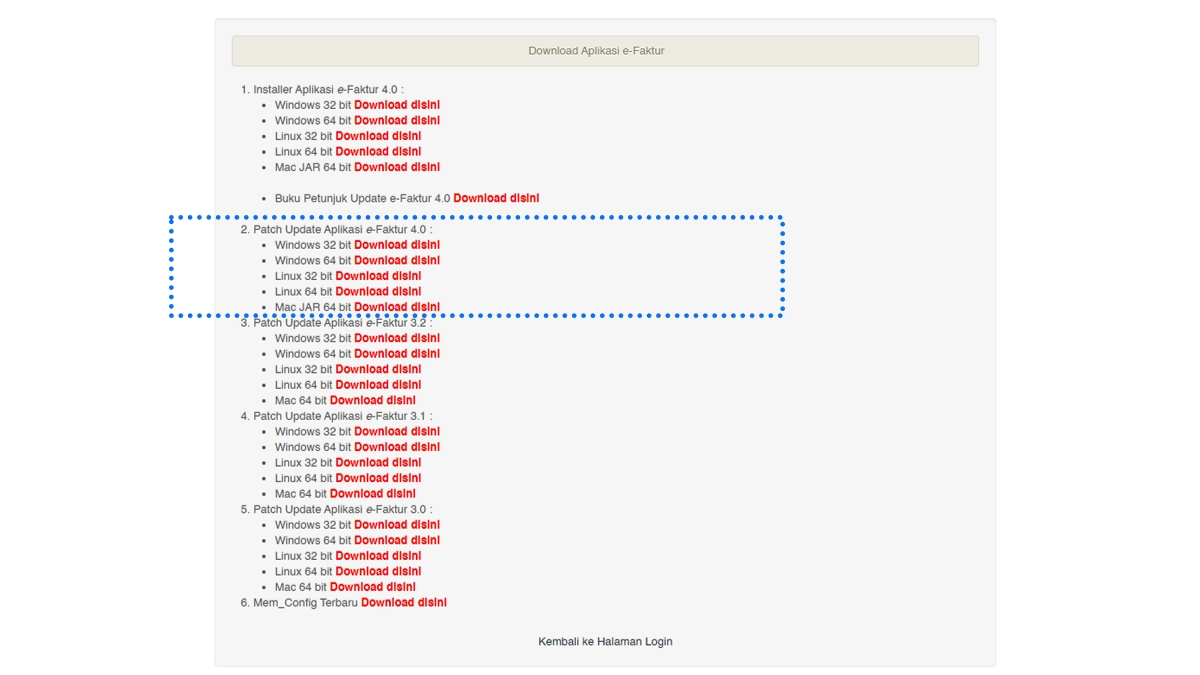Download the e-Faktur 4.0 installer for Linux 32 bit
The image size is (1200, 675).
(x=378, y=136)
